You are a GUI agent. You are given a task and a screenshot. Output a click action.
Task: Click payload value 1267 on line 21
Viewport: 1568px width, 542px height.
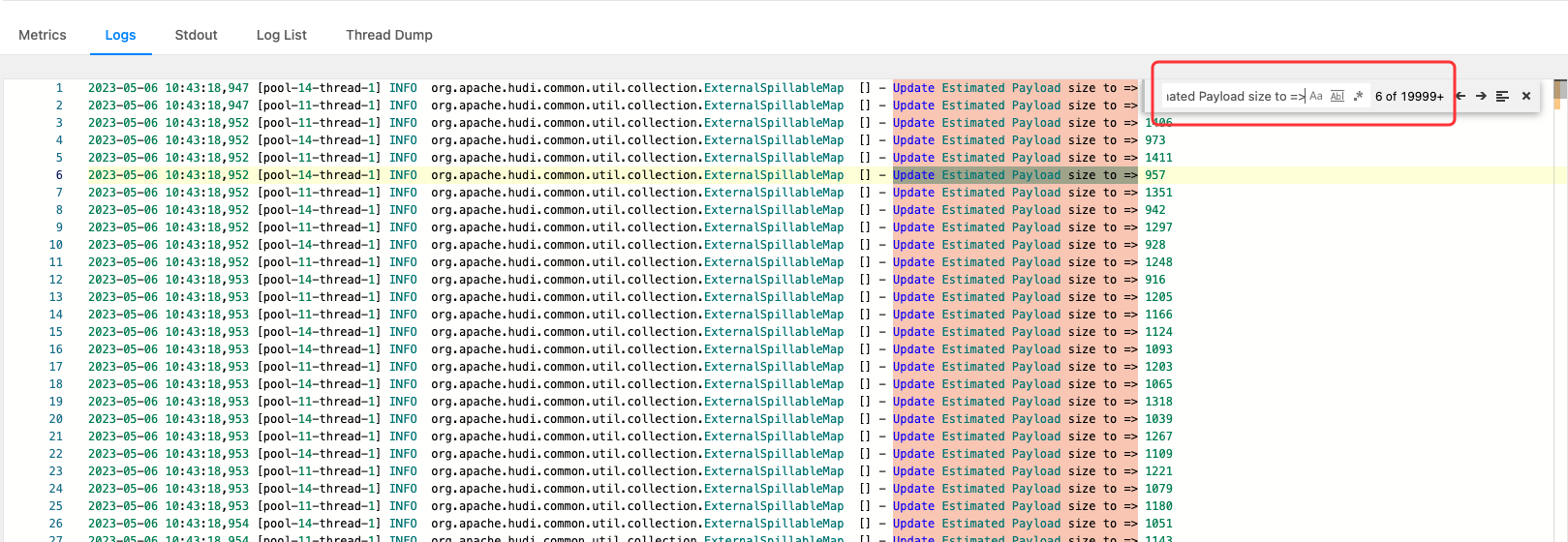(x=1158, y=437)
